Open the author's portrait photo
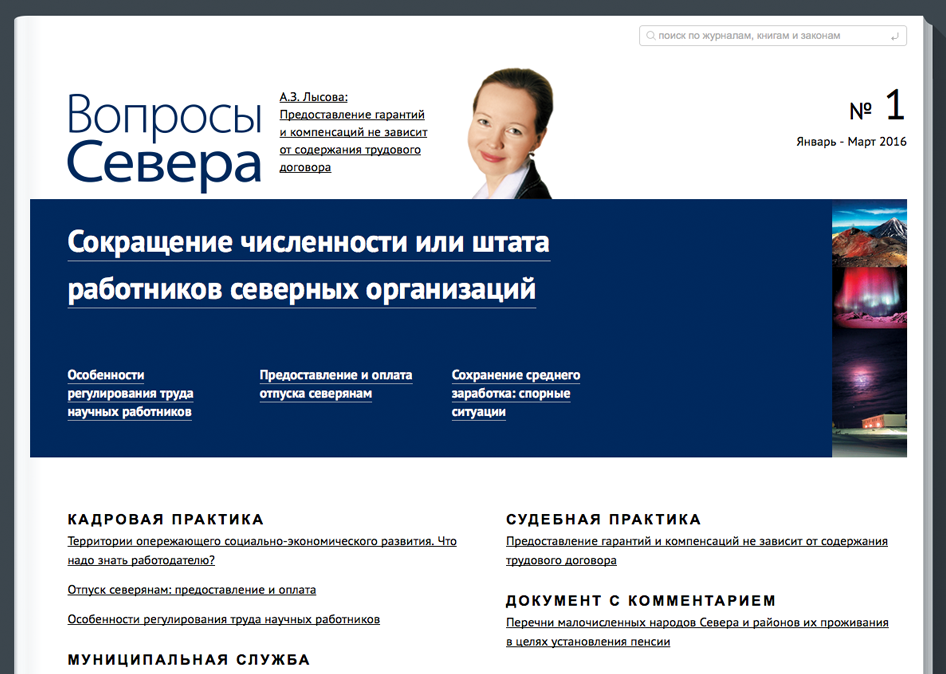The height and width of the screenshot is (674, 946). [508, 135]
